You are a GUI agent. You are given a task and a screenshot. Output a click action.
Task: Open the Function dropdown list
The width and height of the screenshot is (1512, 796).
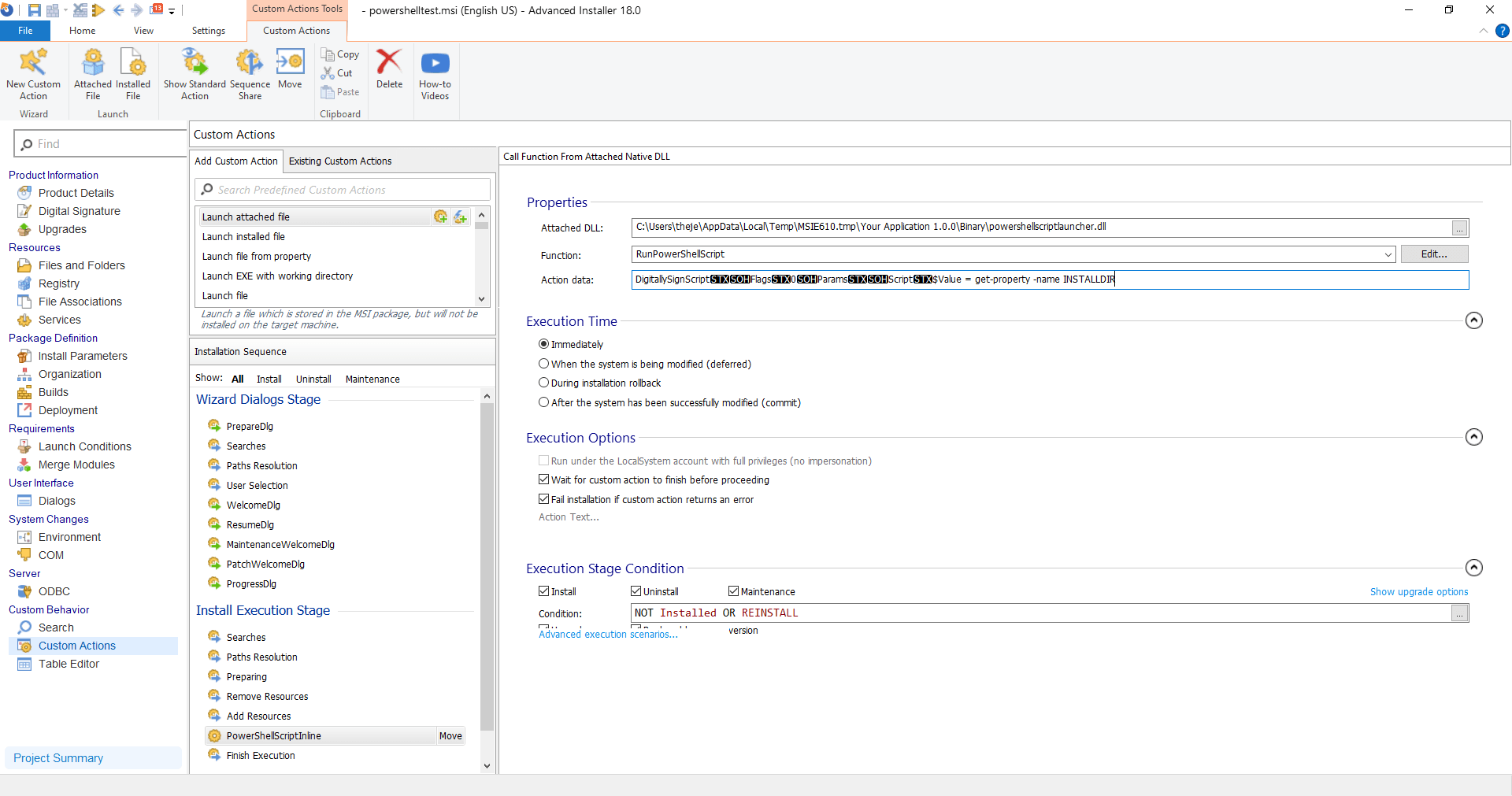point(1387,254)
